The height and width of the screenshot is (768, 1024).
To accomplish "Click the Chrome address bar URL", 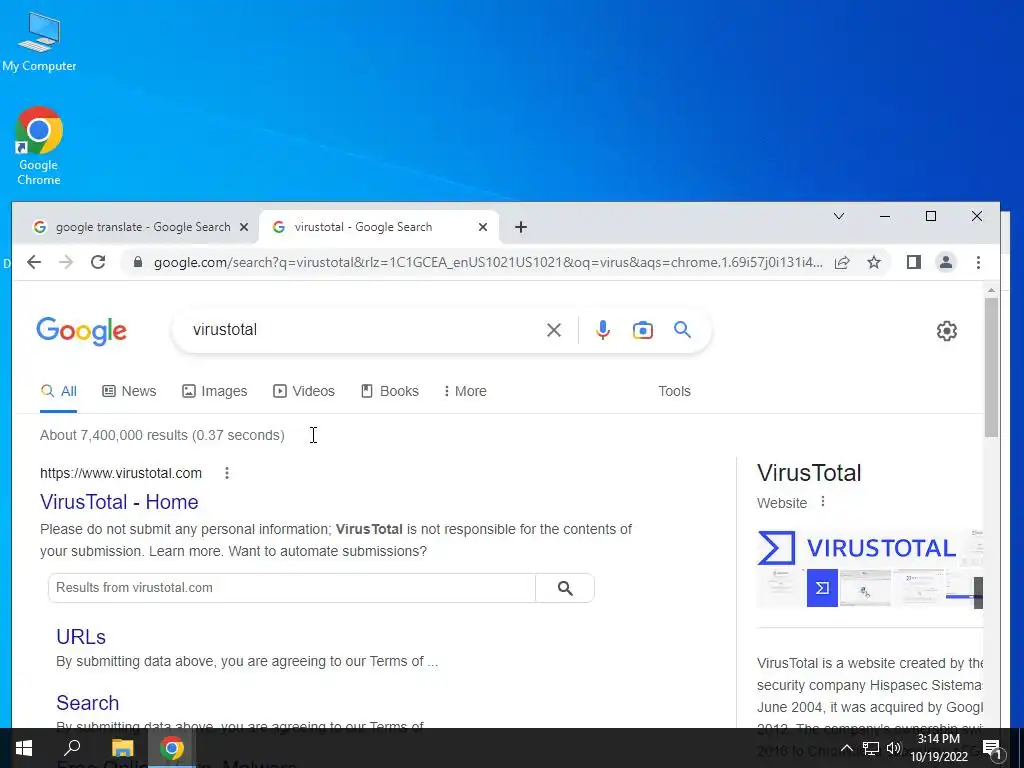I will [x=488, y=263].
